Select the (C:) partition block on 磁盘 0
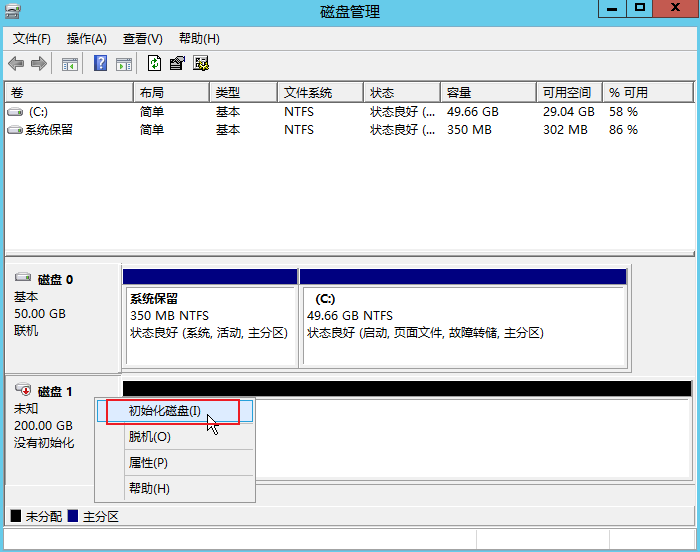Screen dimensions: 700x552 462,314
